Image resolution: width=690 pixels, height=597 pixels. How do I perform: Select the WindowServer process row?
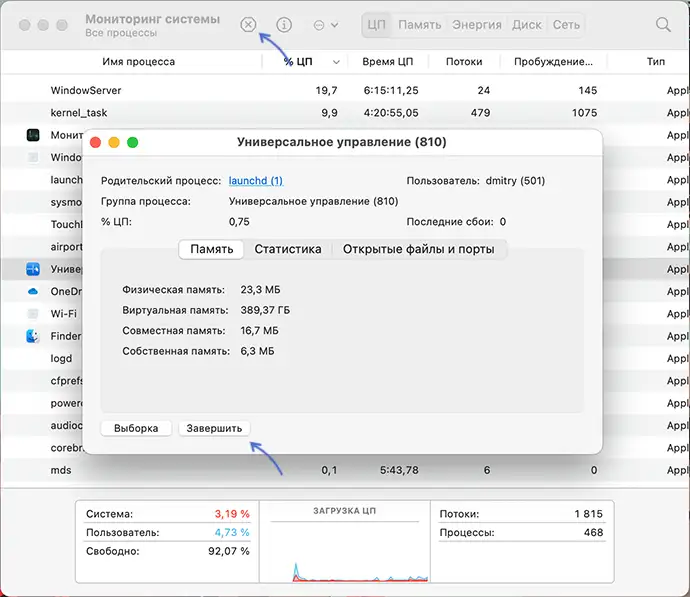click(345, 91)
